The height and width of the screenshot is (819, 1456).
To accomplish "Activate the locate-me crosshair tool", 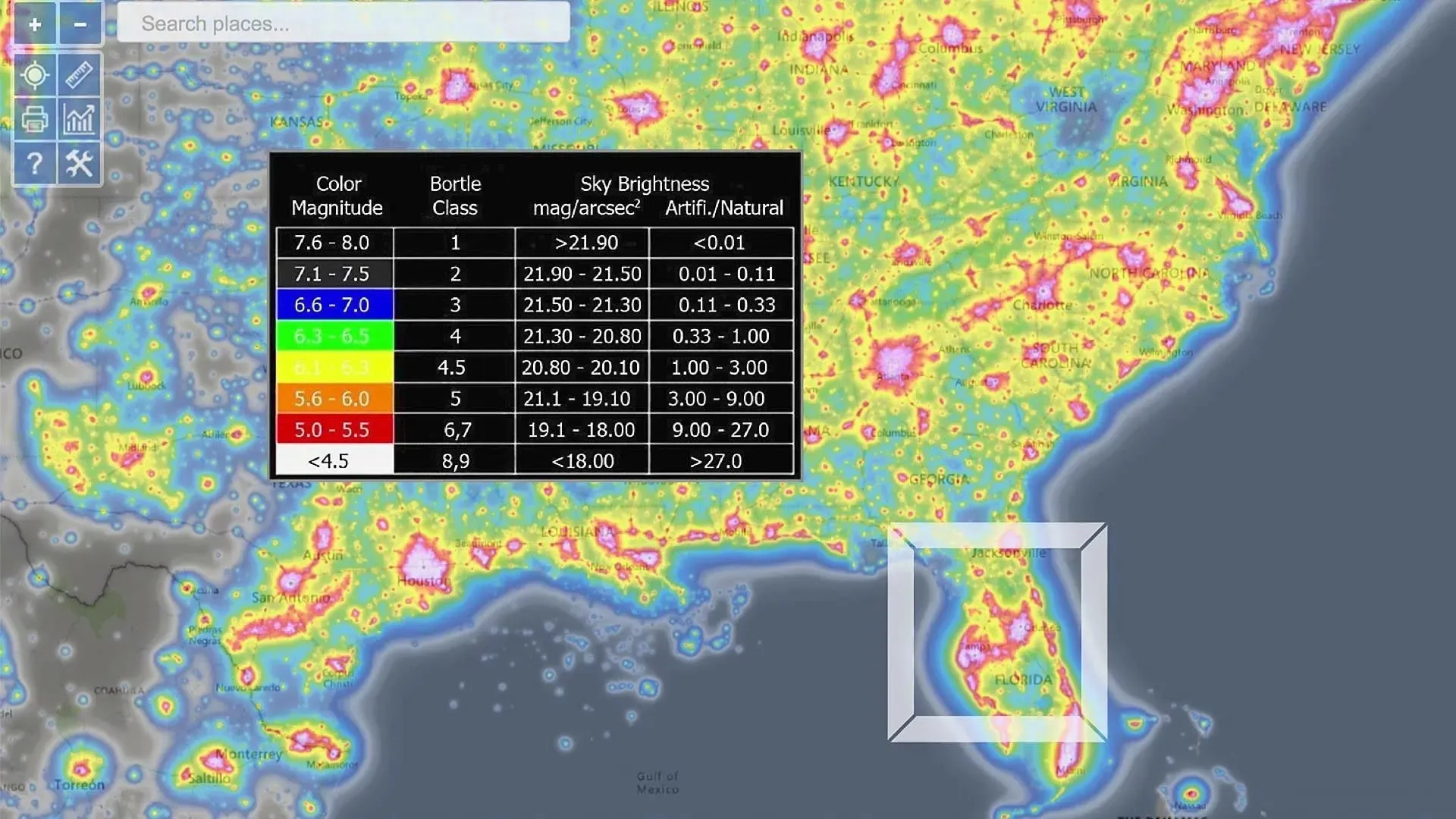I will tap(35, 75).
